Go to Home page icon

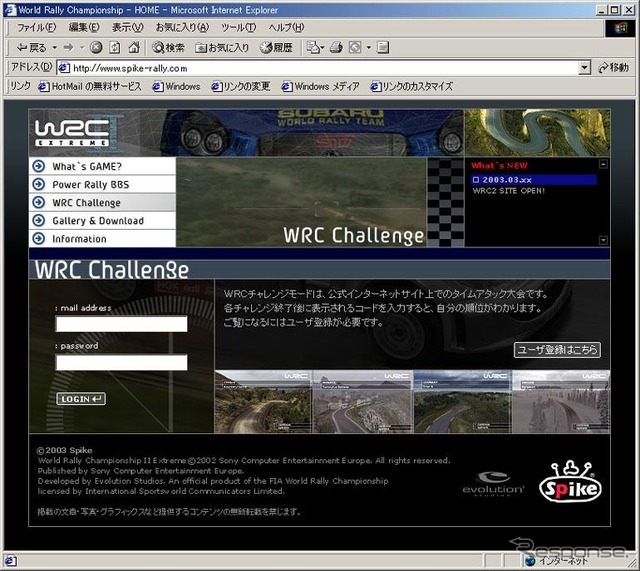[134, 48]
